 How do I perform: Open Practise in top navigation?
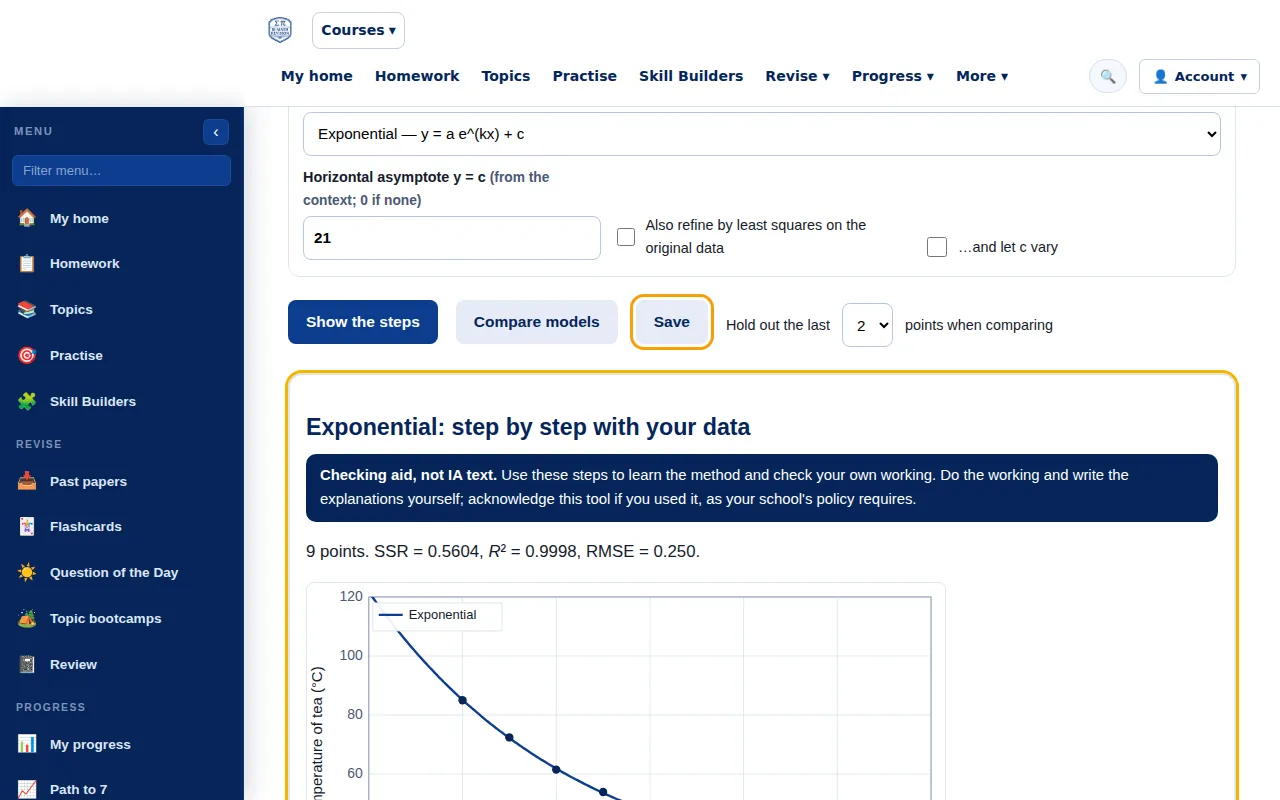click(585, 76)
